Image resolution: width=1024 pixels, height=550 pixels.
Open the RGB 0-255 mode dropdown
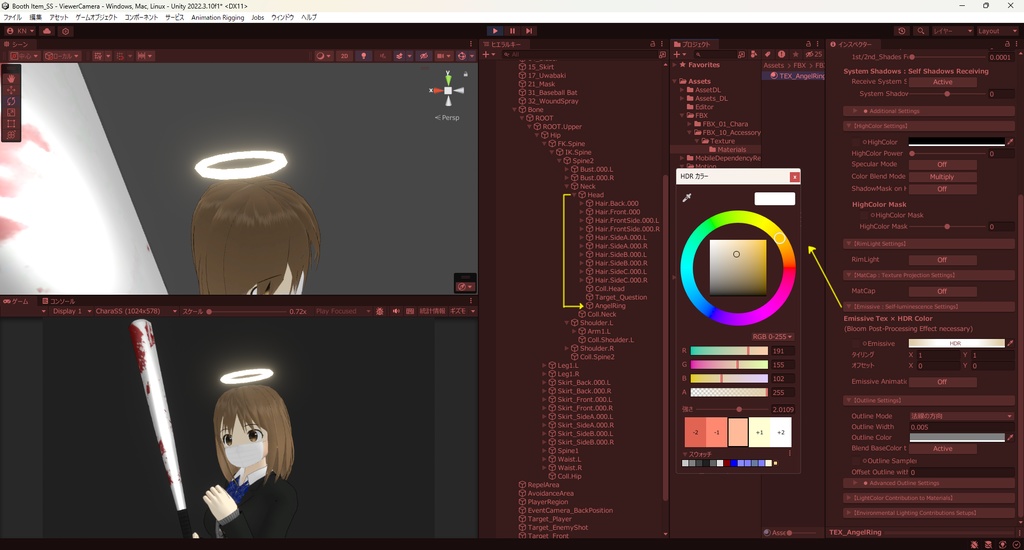pyautogui.click(x=773, y=336)
